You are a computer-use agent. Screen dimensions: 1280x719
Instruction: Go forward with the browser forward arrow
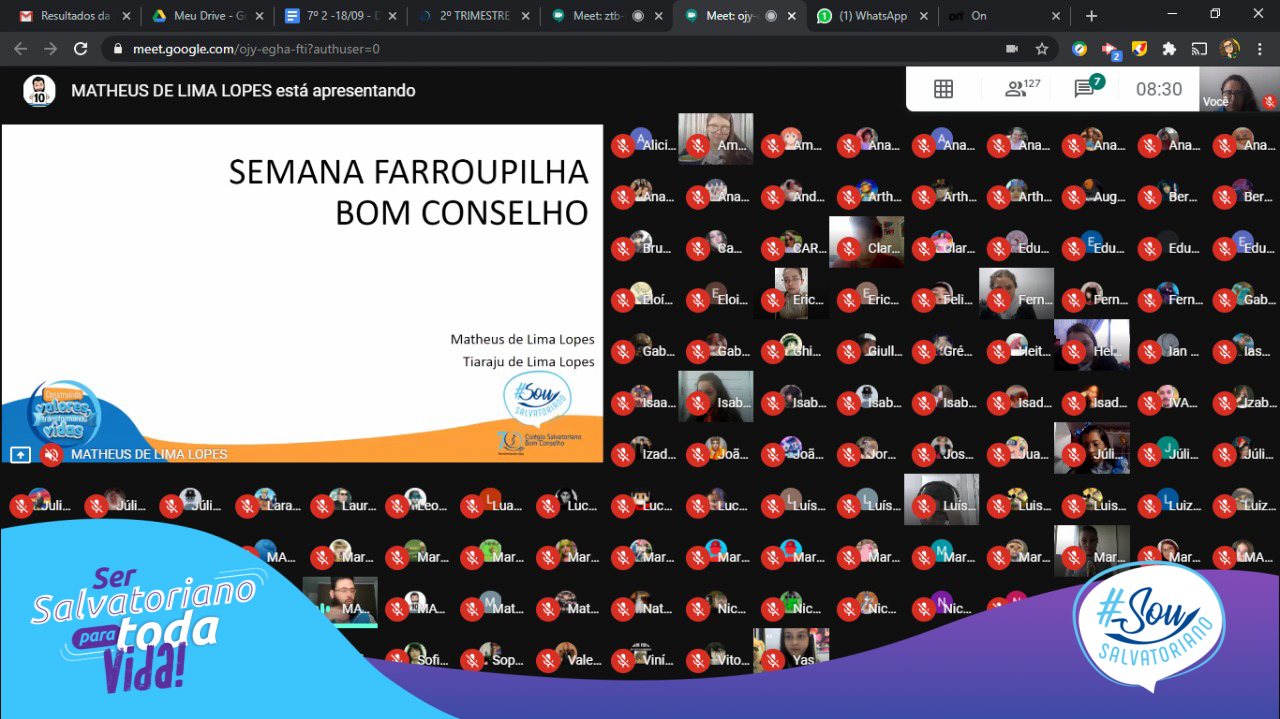pos(51,48)
